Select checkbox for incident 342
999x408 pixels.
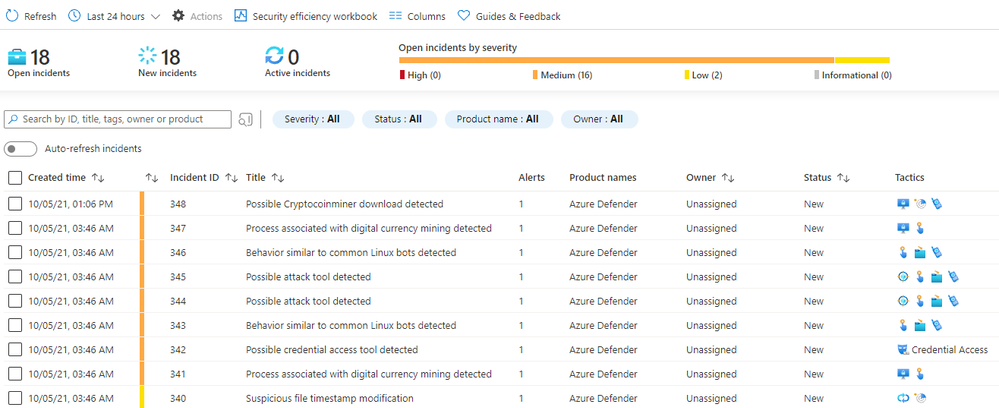[x=15, y=349]
